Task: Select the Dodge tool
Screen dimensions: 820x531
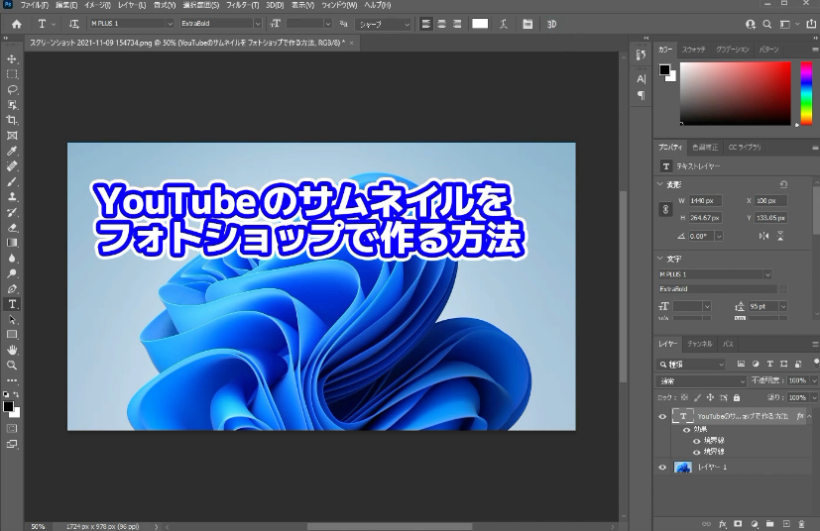Action: 12,274
